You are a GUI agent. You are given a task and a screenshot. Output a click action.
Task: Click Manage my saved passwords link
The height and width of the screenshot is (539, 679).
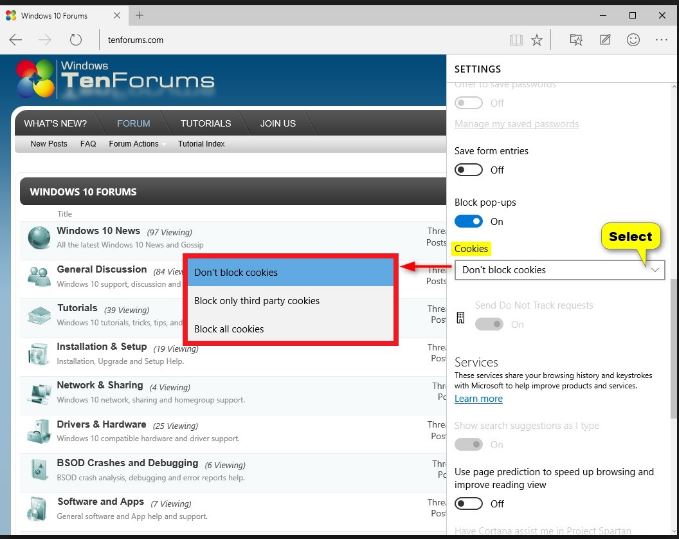(x=517, y=124)
